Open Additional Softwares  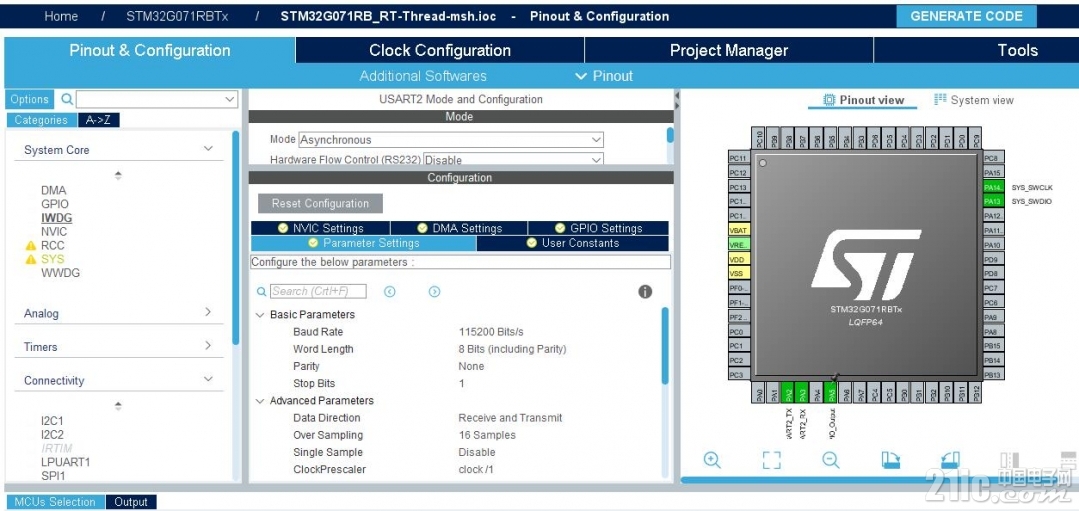[423, 76]
